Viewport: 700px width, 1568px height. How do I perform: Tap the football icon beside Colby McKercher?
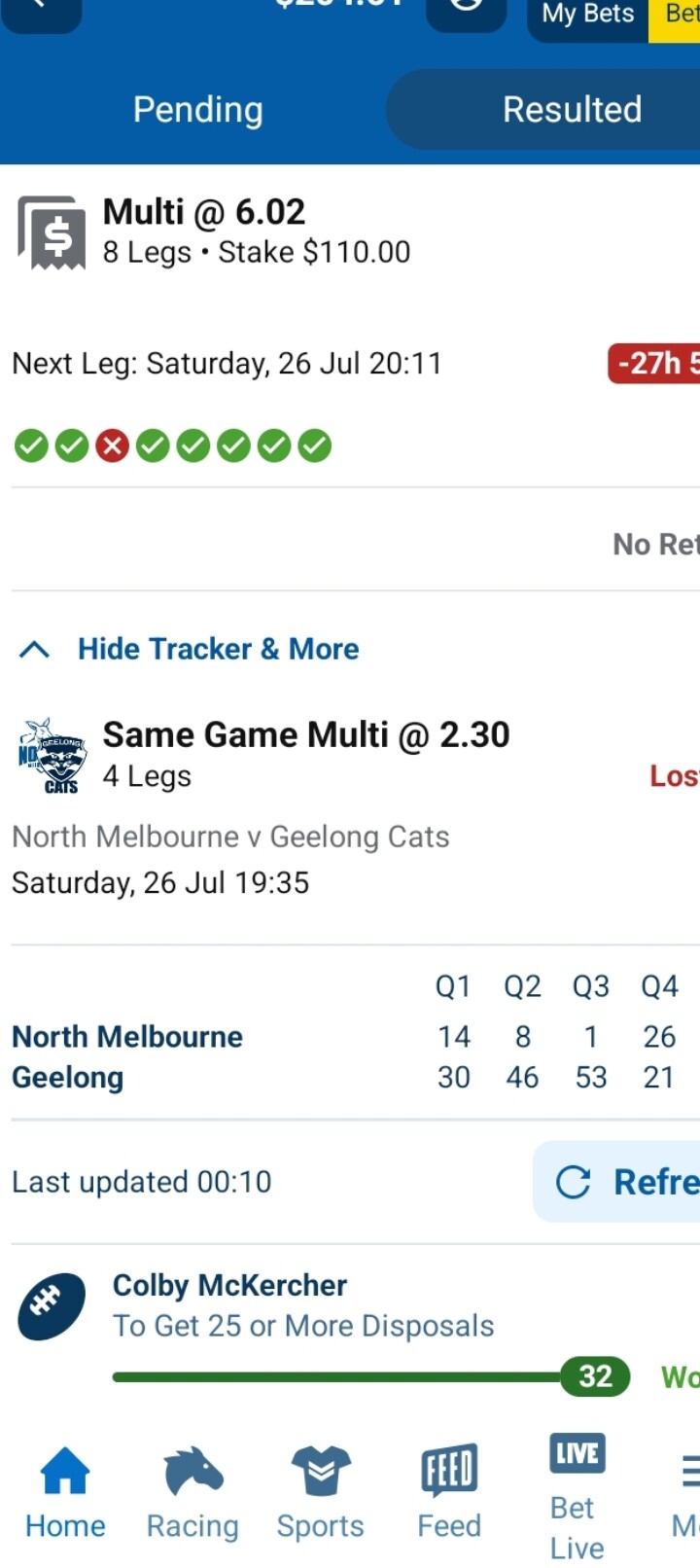tap(51, 1306)
